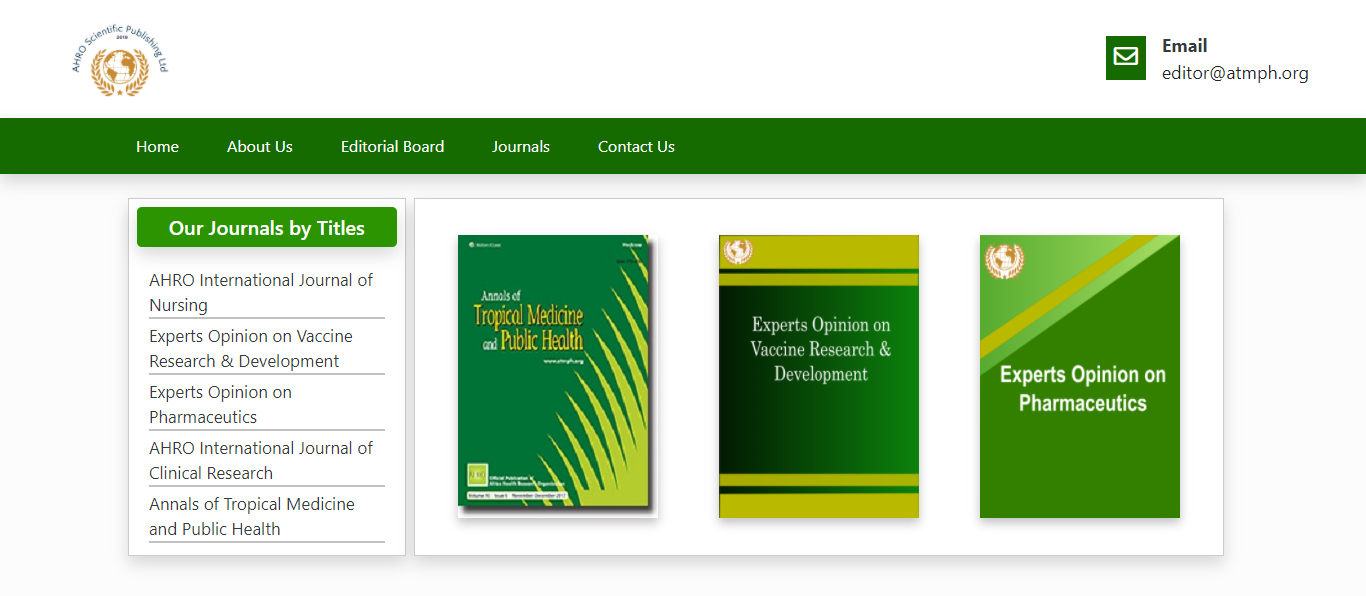Click the Annals of Tropical Medicine cover
The width and height of the screenshot is (1366, 596).
(557, 376)
